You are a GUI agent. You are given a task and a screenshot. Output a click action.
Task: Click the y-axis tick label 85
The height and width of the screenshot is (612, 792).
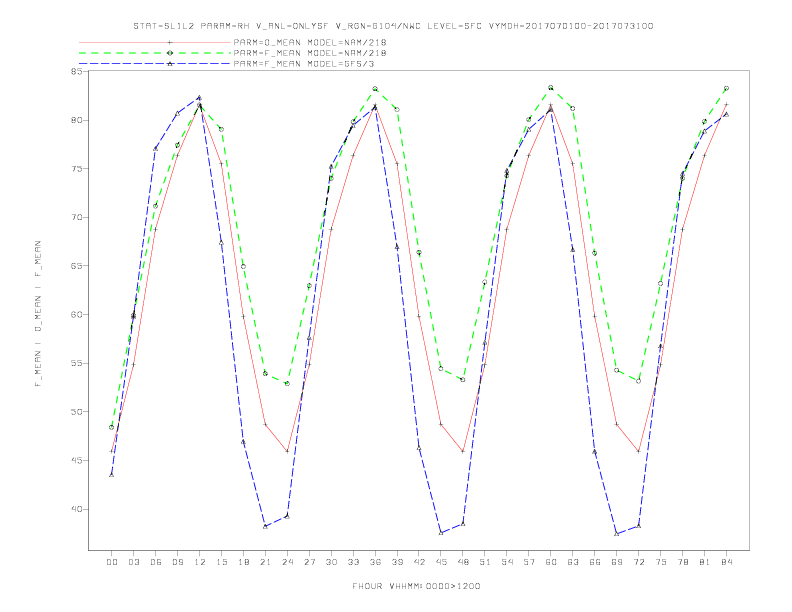[76, 72]
